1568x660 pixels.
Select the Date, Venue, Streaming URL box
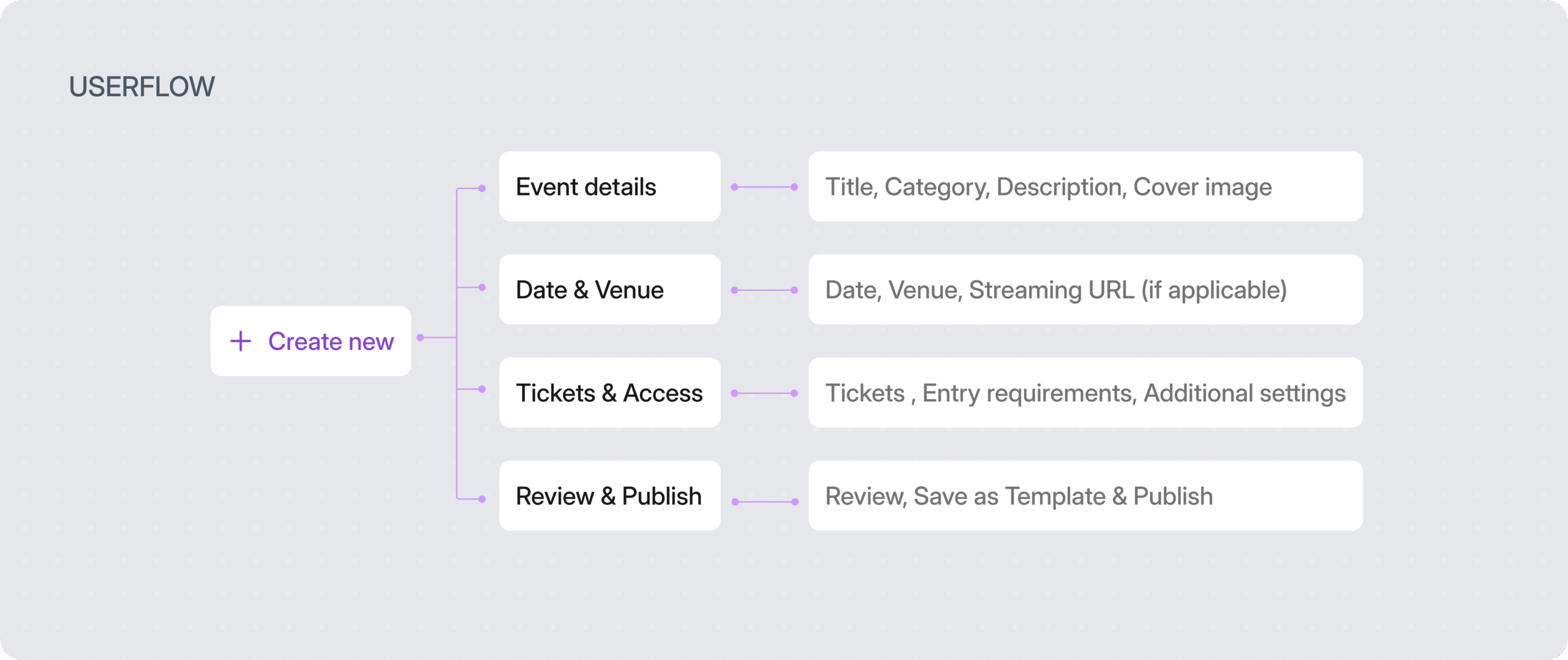click(1085, 290)
